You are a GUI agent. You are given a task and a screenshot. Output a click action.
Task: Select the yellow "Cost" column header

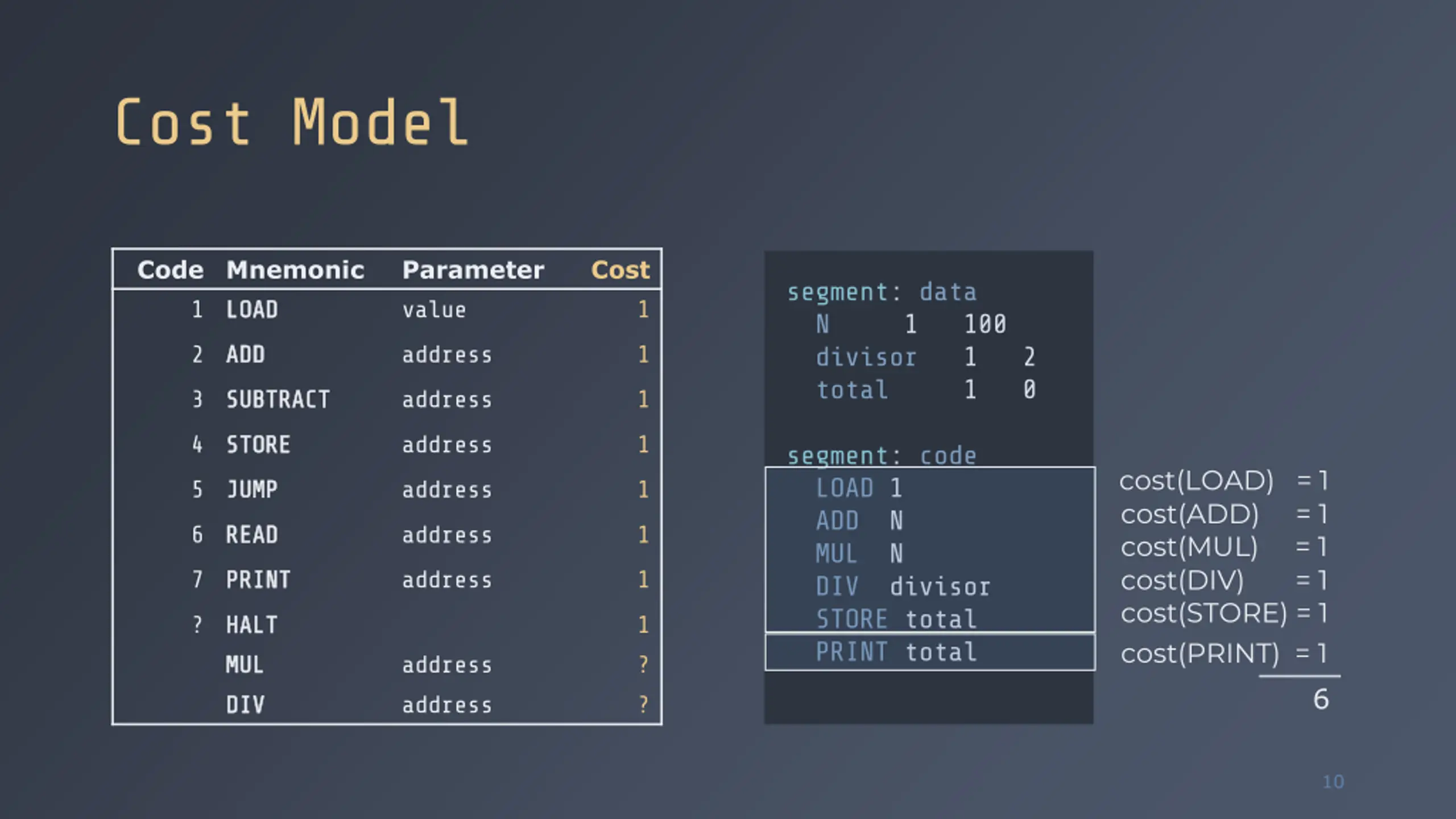(x=620, y=270)
